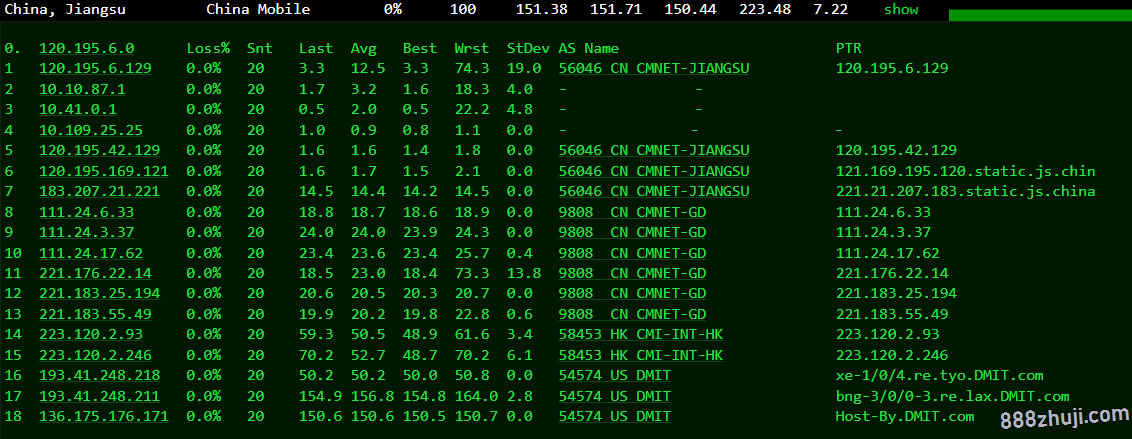Screen dimensions: 1132x439
Task: Select the "China, Jiangsu" location text
Action: (65, 9)
